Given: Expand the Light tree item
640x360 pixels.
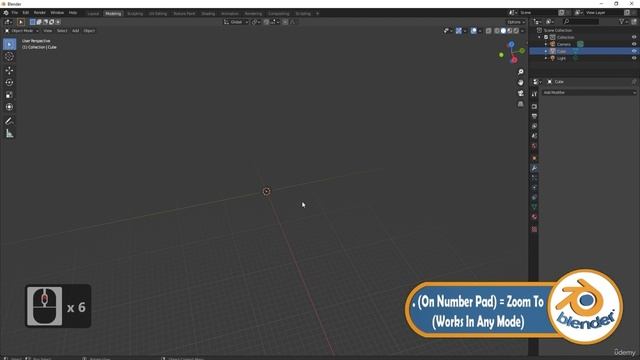Looking at the screenshot, I should tap(546, 58).
